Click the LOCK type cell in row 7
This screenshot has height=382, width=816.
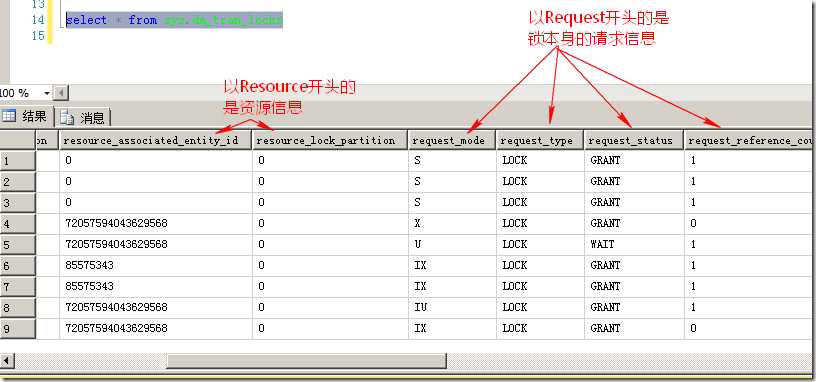click(540, 287)
